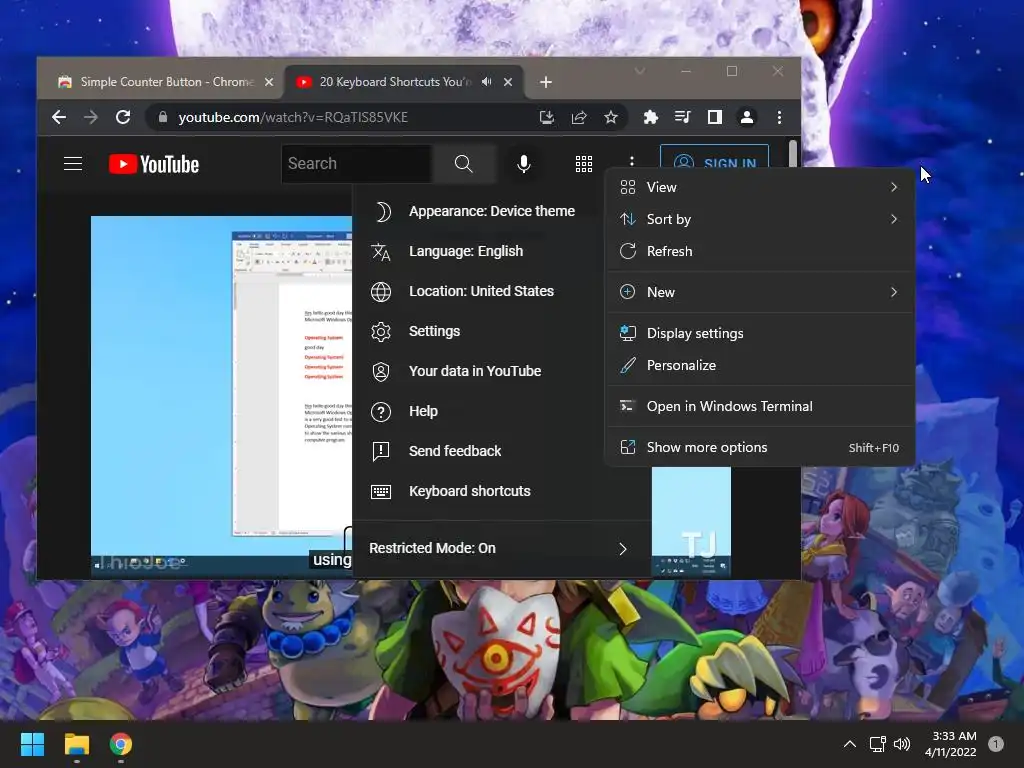This screenshot has width=1024, height=768.
Task: Click Help in YouTube menu
Action: (479, 411)
